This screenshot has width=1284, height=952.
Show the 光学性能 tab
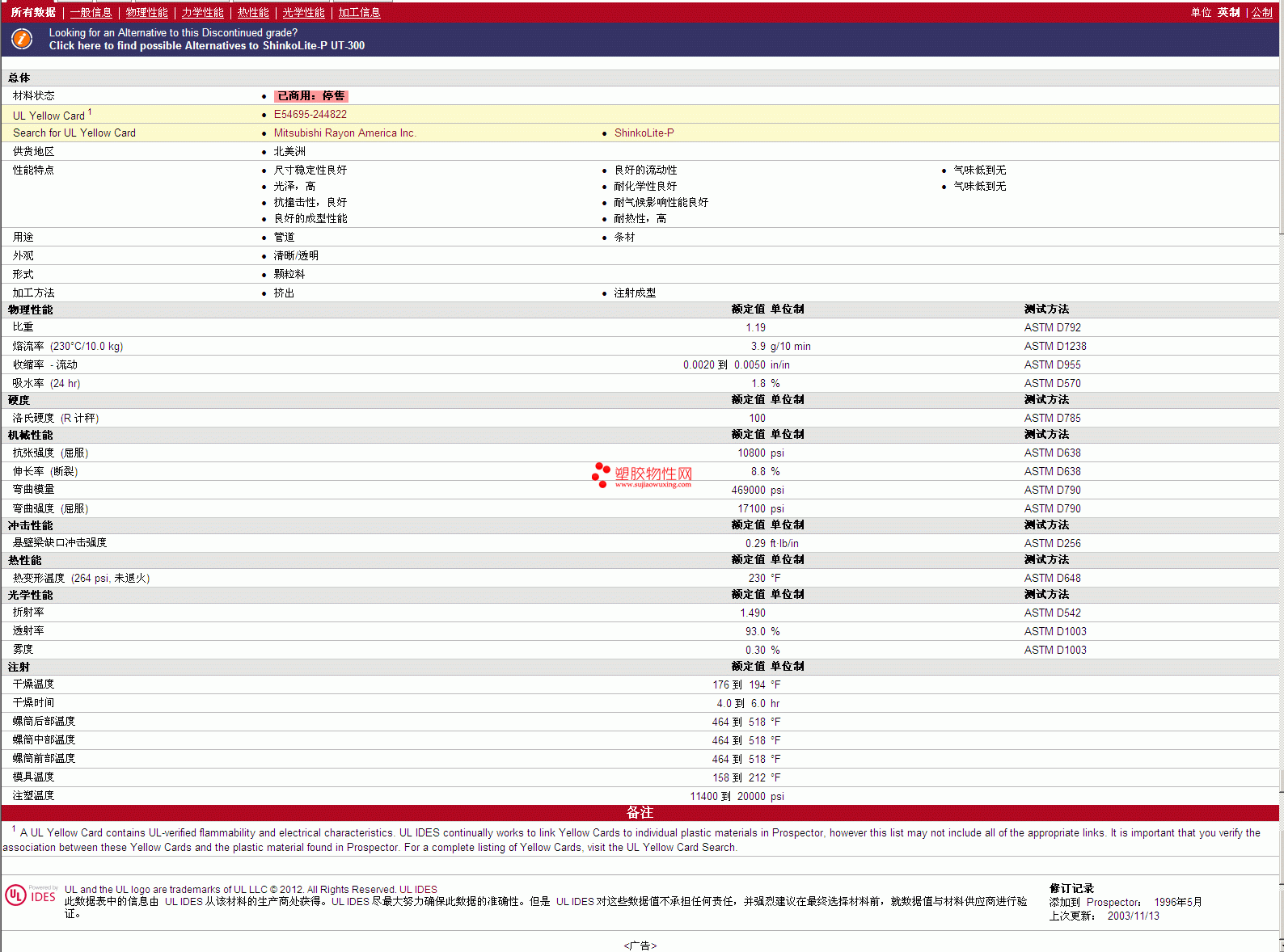pos(303,12)
